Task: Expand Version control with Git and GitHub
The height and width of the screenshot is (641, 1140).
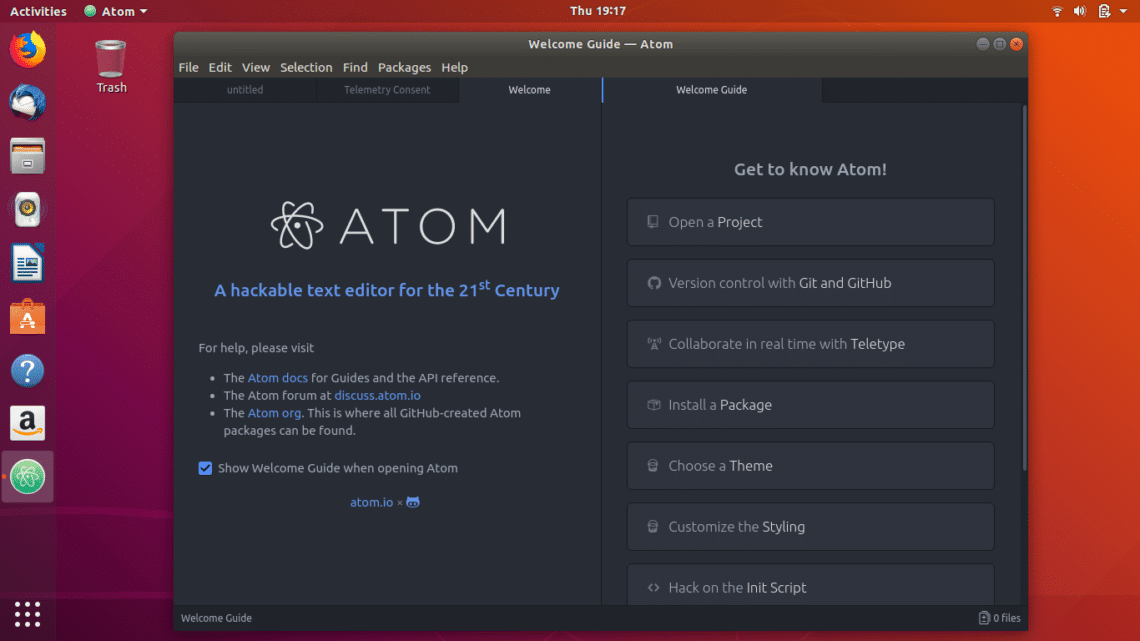Action: 810,283
